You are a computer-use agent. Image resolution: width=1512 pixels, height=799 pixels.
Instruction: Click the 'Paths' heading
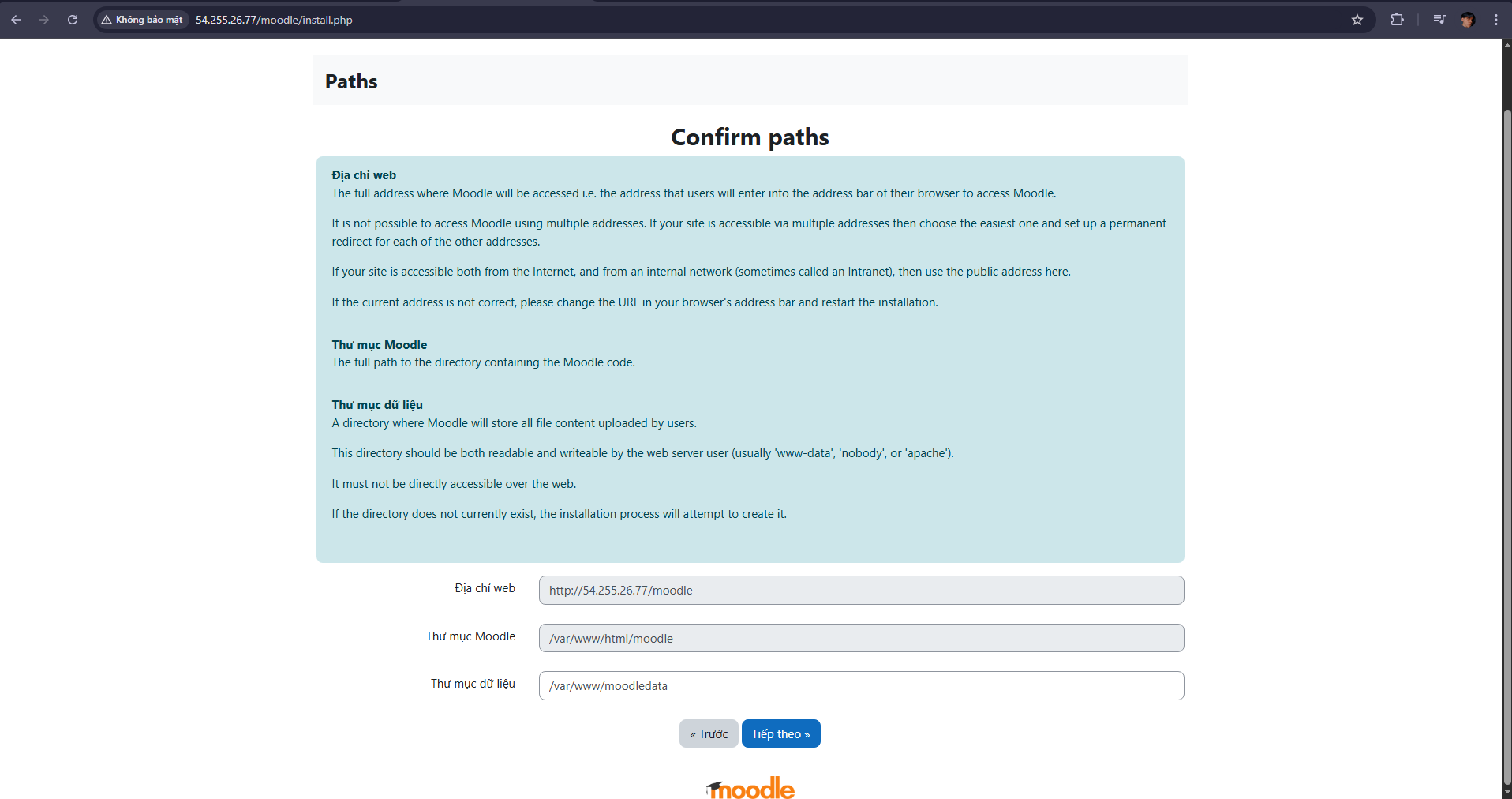coord(351,81)
